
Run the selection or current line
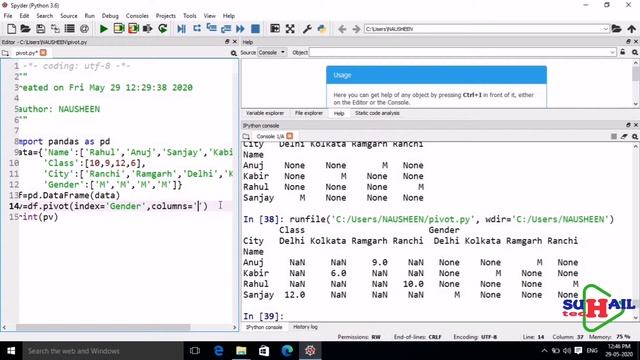(148, 29)
